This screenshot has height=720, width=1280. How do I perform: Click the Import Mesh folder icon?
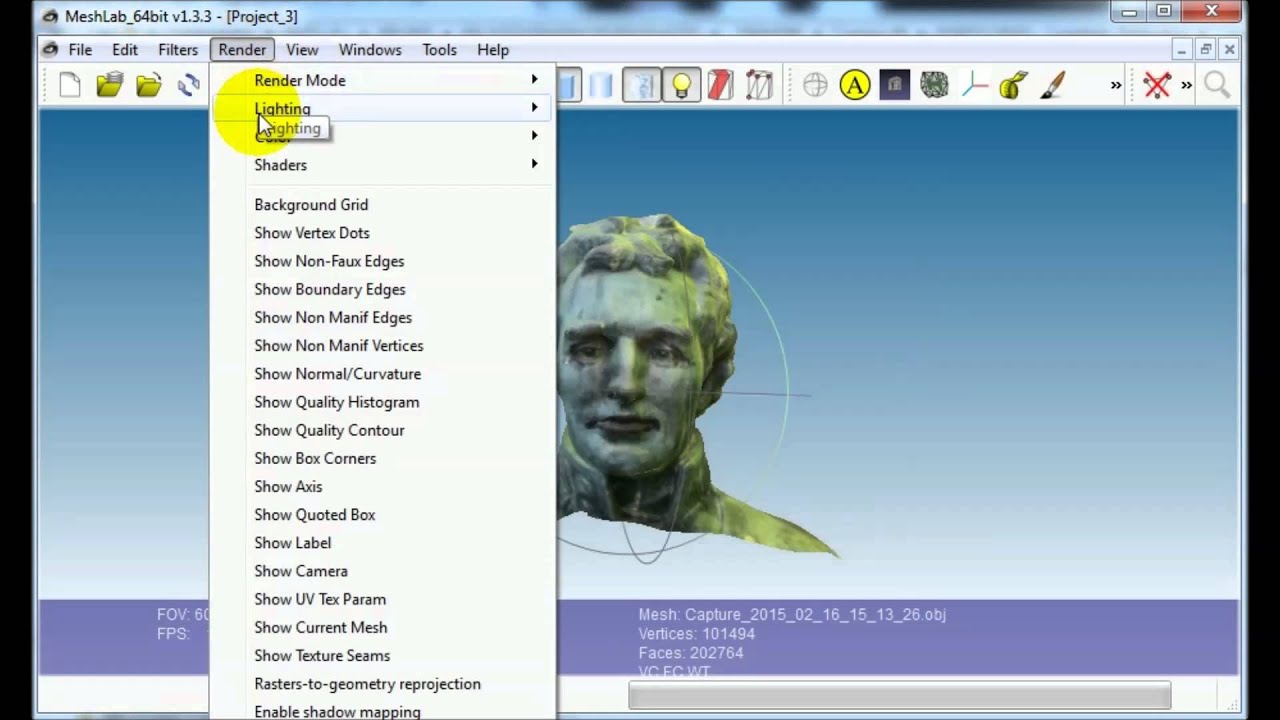tap(149, 86)
